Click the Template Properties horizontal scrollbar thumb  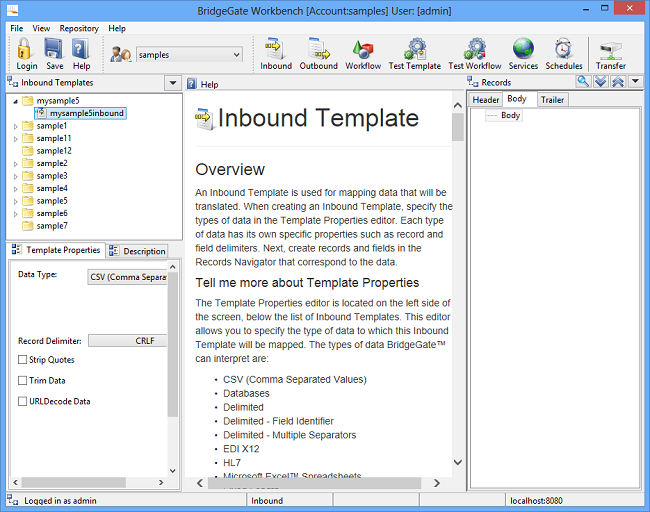coord(74,482)
